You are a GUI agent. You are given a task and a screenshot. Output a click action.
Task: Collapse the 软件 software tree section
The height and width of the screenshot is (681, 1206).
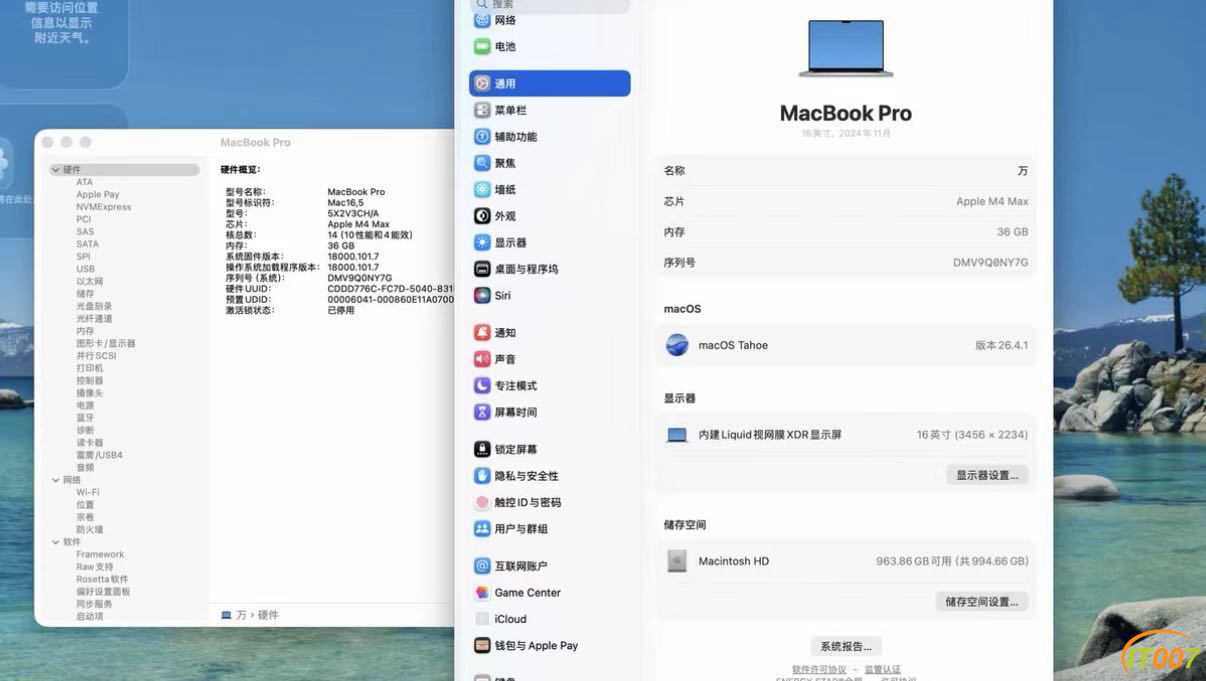click(x=56, y=542)
